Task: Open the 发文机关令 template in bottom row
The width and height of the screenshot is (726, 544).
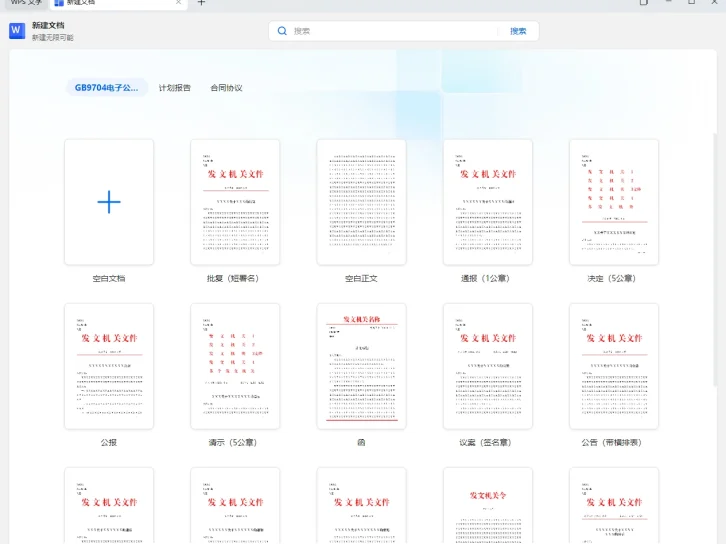Action: click(x=488, y=506)
